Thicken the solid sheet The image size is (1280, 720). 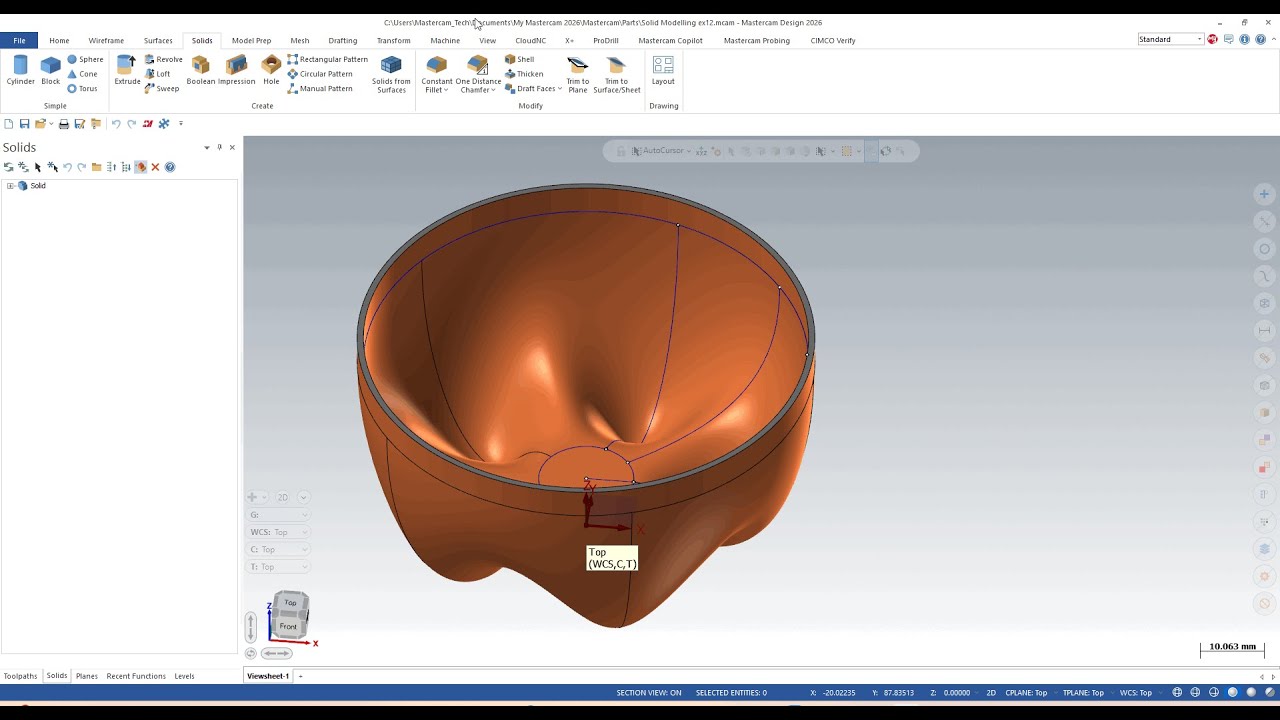pos(524,74)
